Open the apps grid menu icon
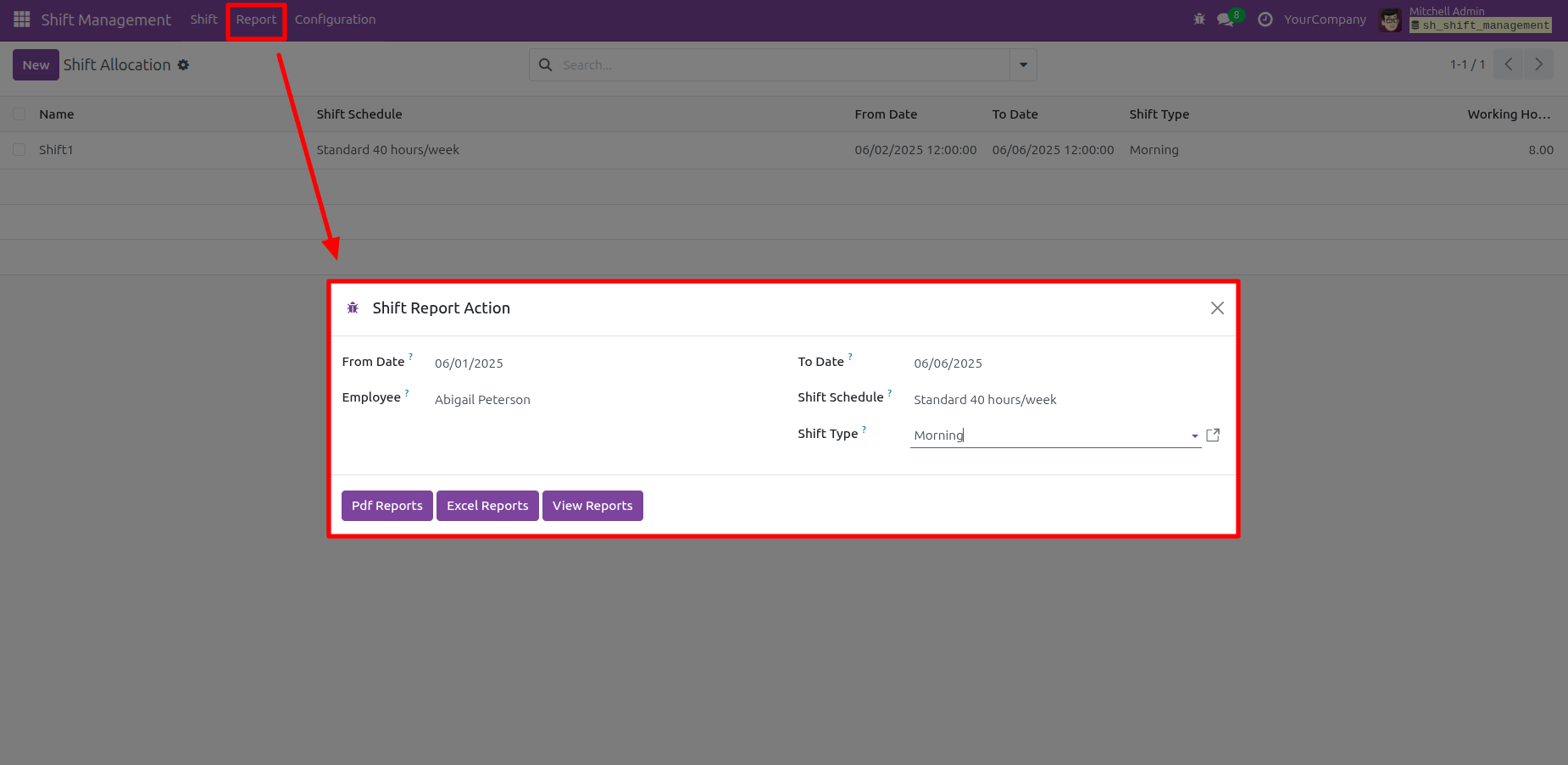This screenshot has height=765, width=1568. tap(22, 19)
